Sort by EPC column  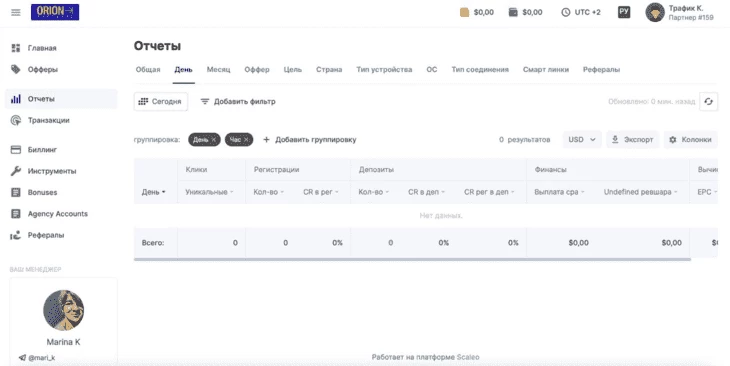(x=707, y=192)
